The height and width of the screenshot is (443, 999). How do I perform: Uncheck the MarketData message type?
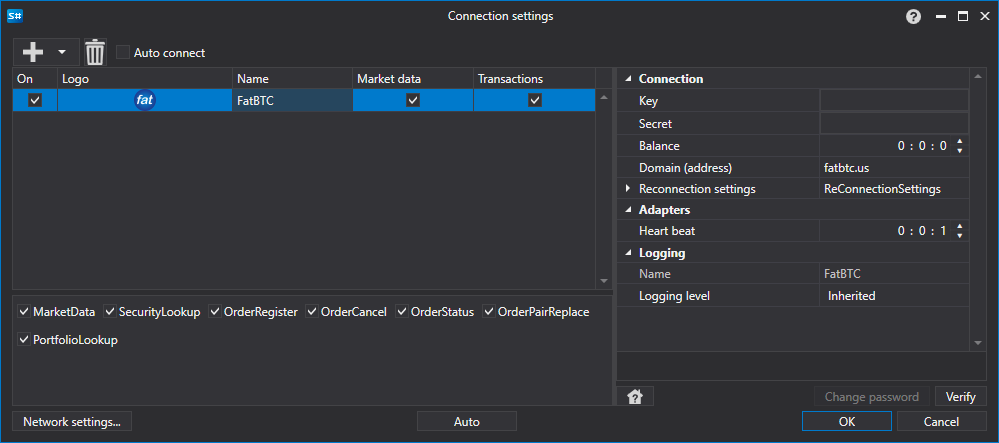click(24, 312)
